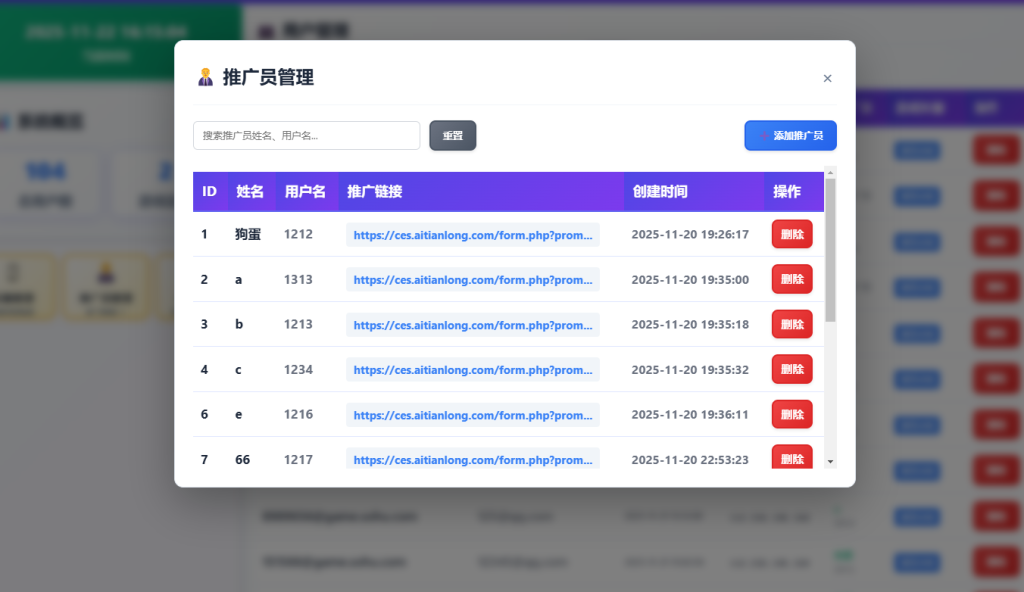Click the 重置 button
The image size is (1024, 592).
tap(453, 135)
